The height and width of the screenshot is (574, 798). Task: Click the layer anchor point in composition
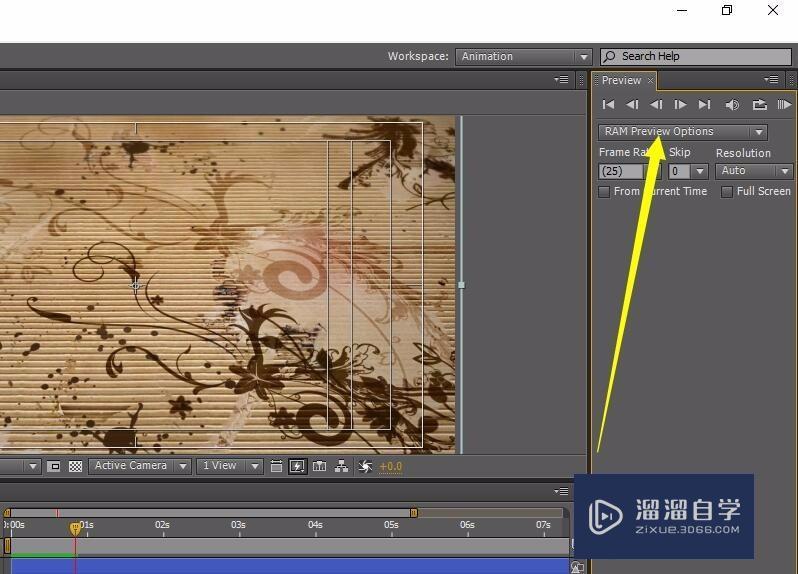tap(135, 285)
